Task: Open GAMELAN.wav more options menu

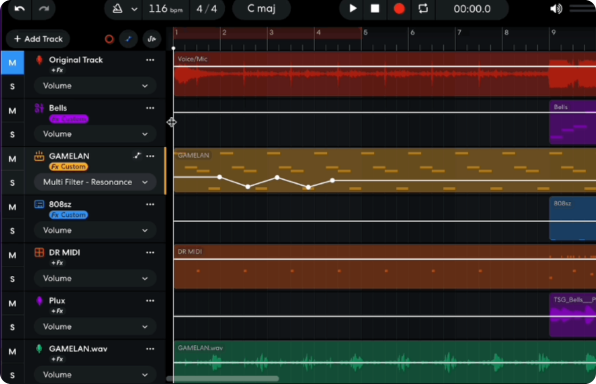Action: 150,349
